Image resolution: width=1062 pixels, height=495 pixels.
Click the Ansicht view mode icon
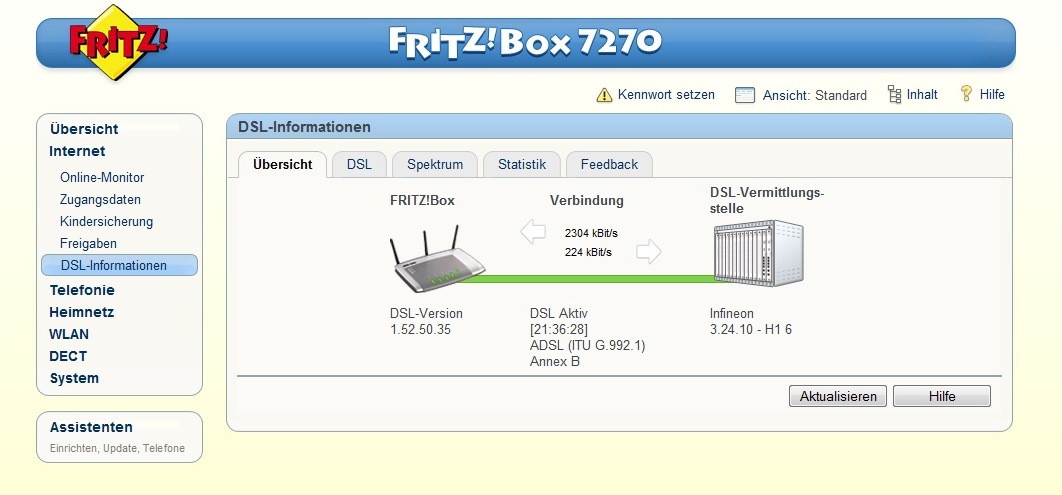745,95
